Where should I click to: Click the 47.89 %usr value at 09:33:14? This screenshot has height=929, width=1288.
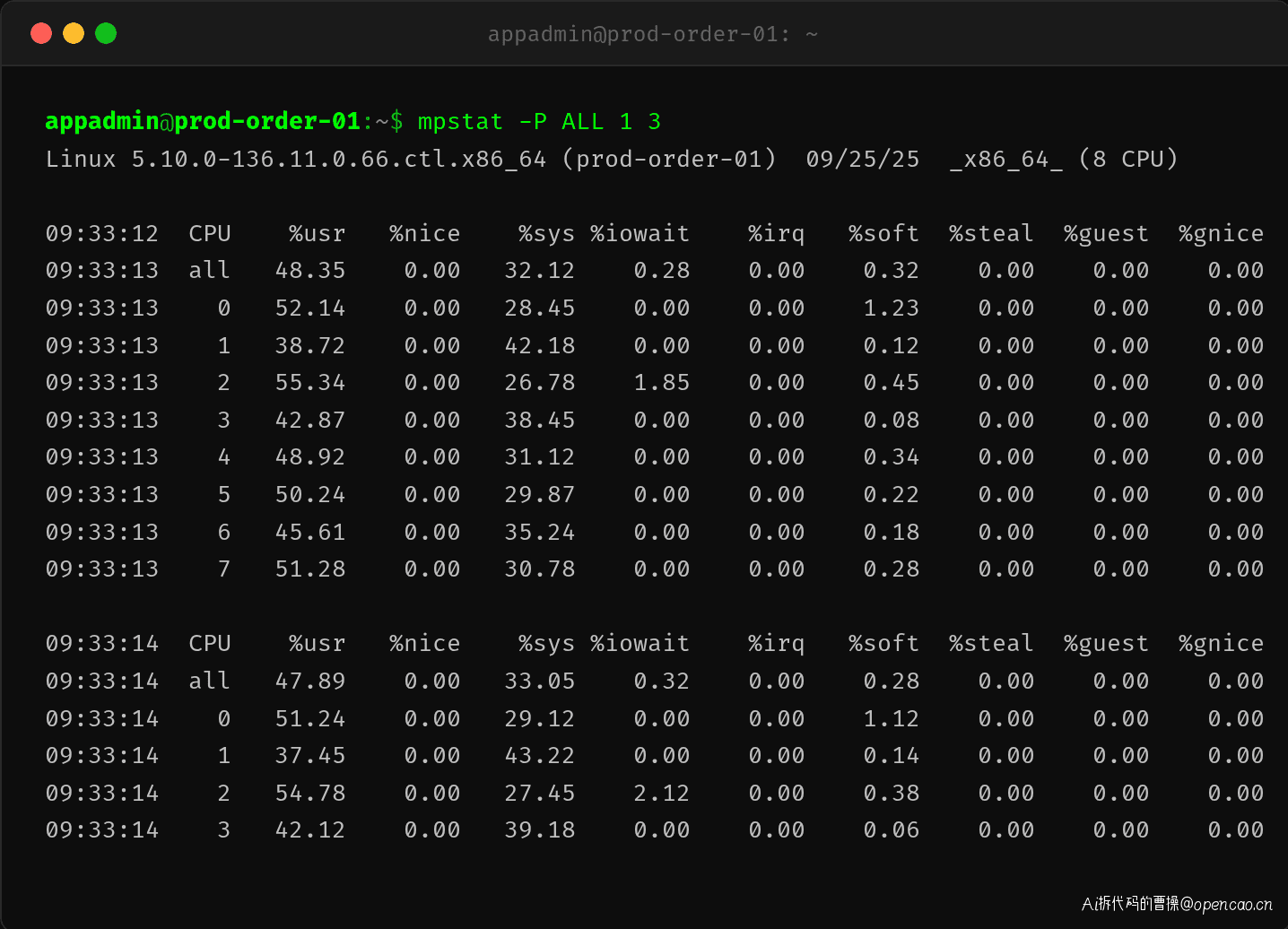click(309, 681)
